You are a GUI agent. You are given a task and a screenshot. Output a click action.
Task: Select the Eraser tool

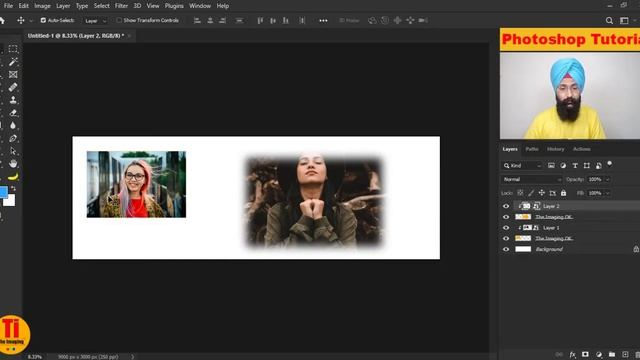point(13,113)
